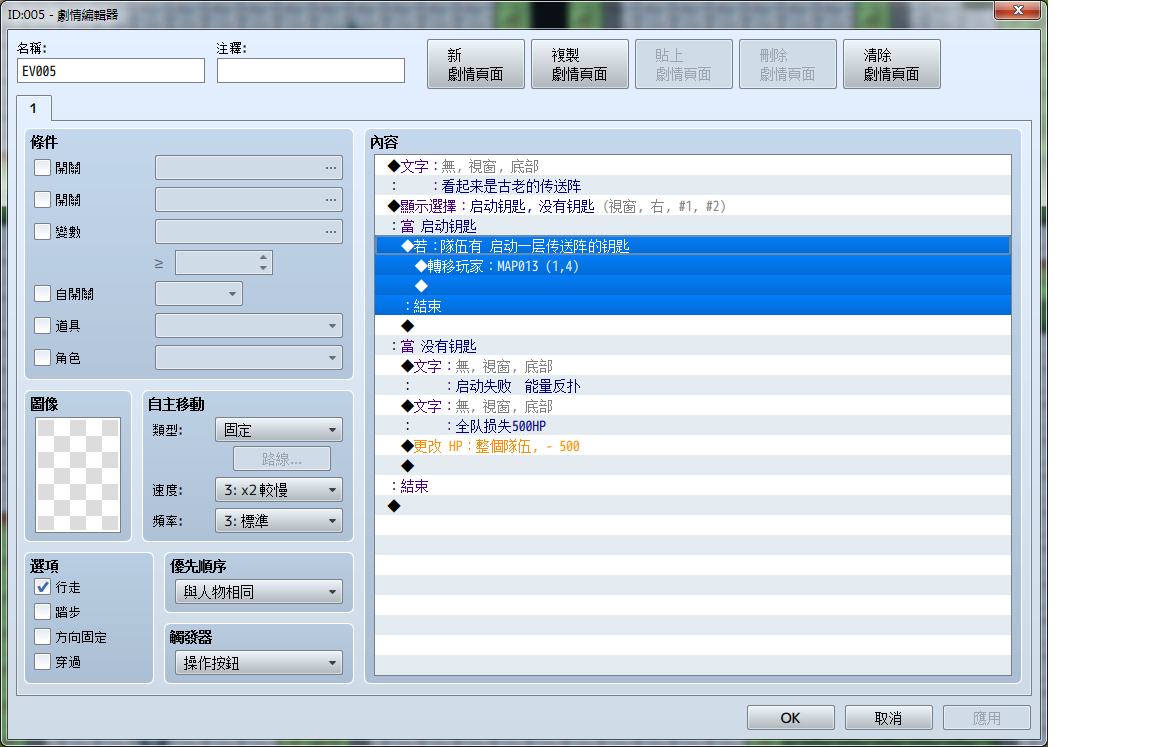Screen dimensions: 1152x747
Task: Click the 複製劇情頁面 button
Action: (580, 64)
